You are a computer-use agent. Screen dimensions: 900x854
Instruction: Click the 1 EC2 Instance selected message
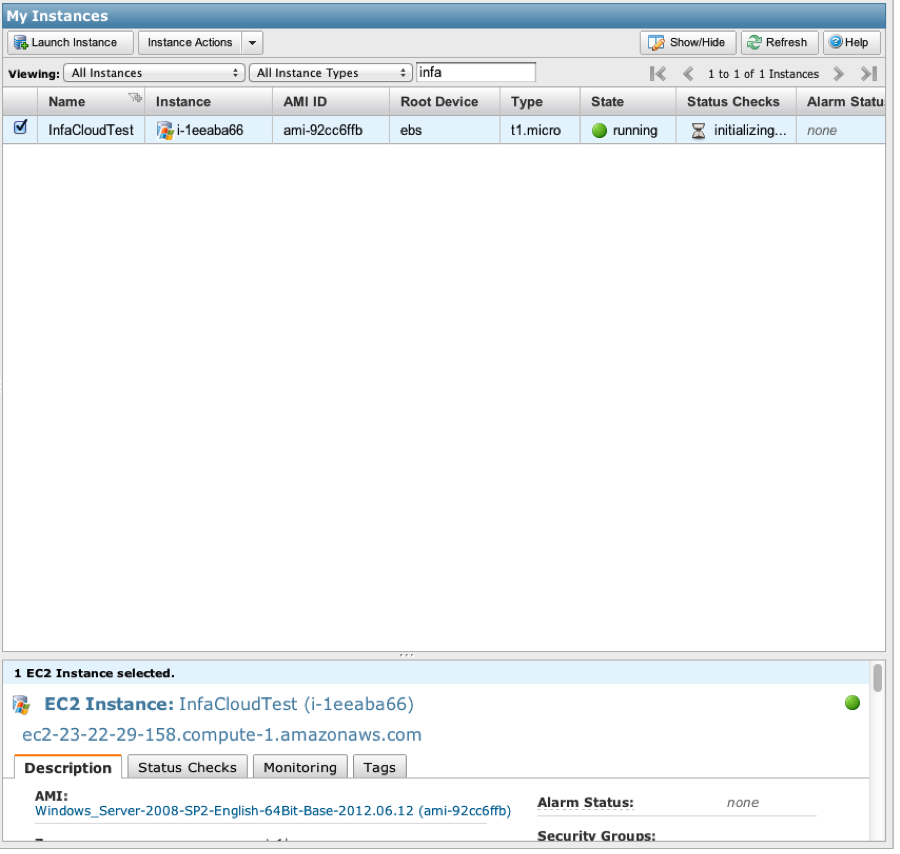point(94,673)
